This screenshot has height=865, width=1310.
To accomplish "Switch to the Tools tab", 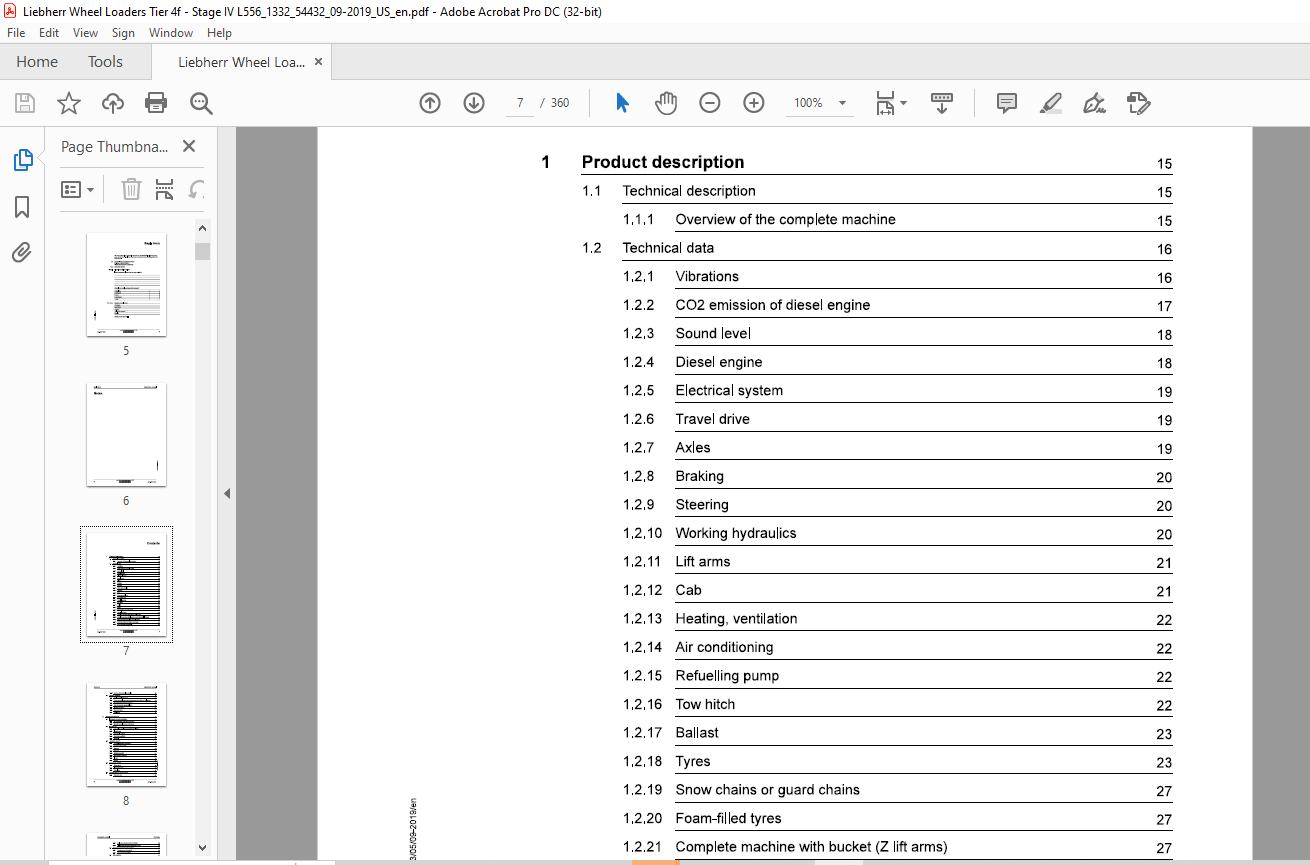I will click(x=105, y=62).
